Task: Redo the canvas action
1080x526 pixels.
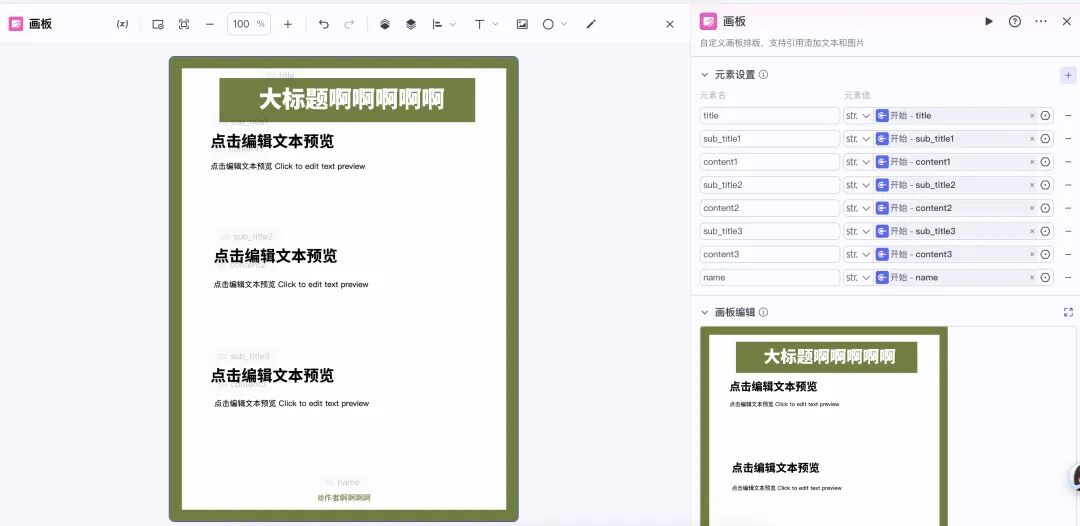Action: tap(349, 24)
